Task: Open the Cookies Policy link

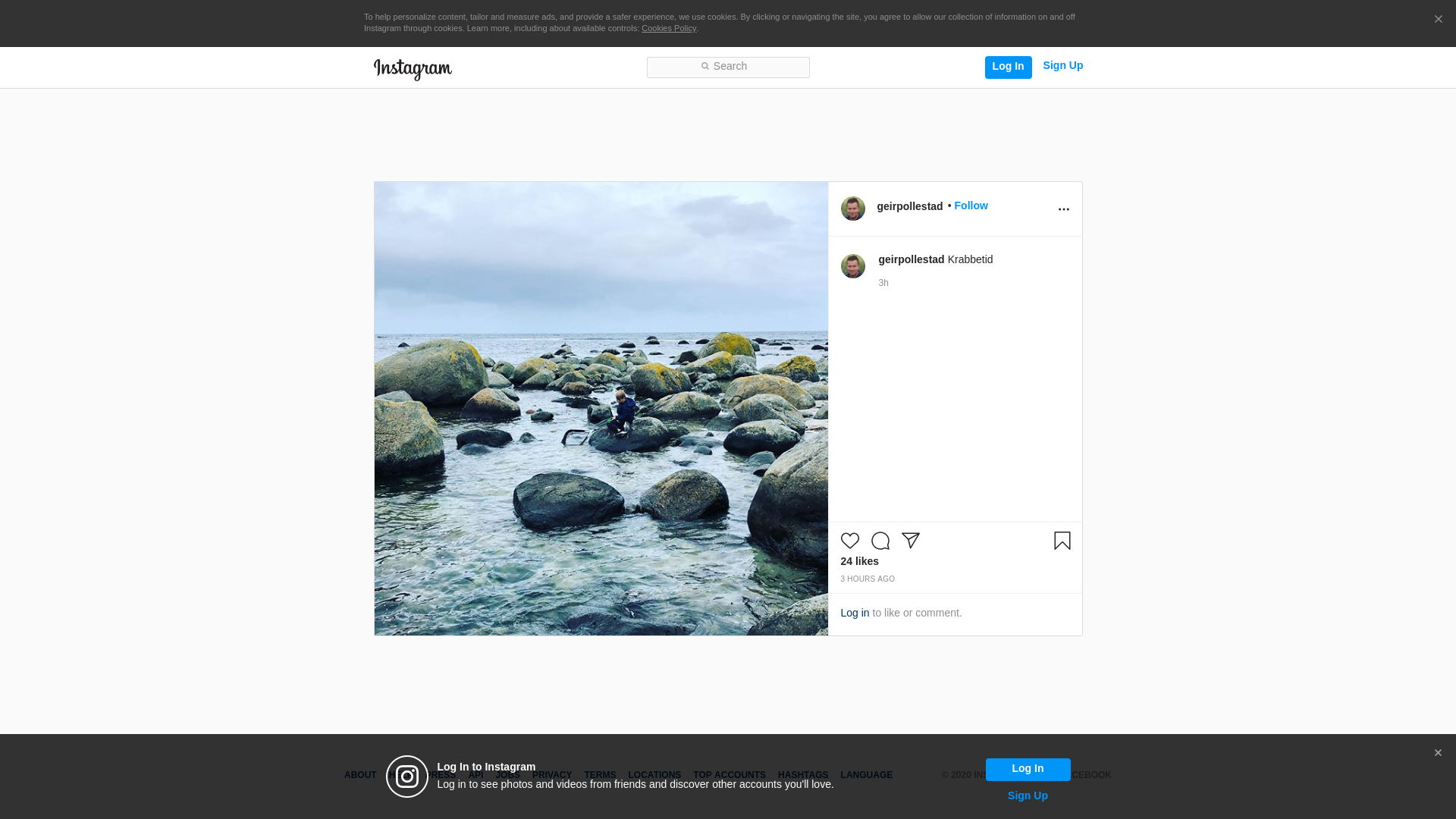Action: pos(668,28)
